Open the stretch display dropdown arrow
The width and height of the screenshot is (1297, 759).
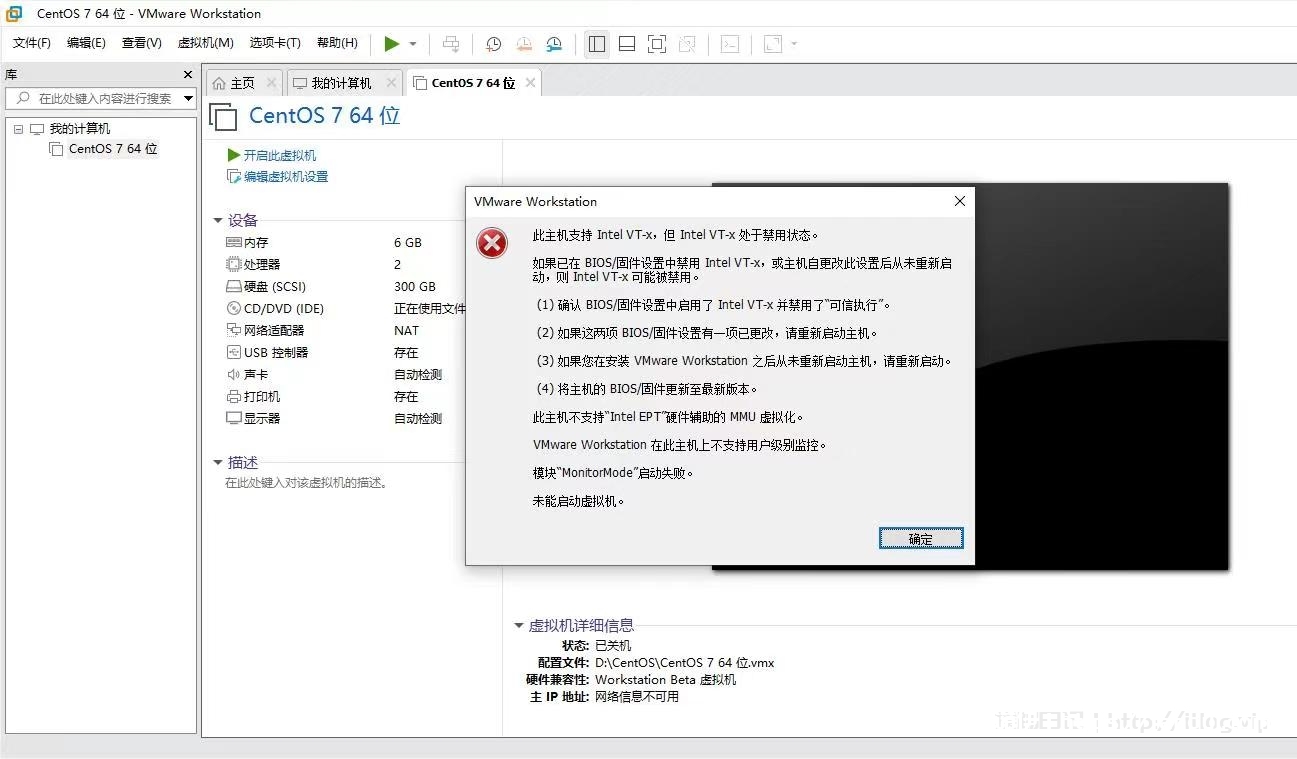point(794,44)
